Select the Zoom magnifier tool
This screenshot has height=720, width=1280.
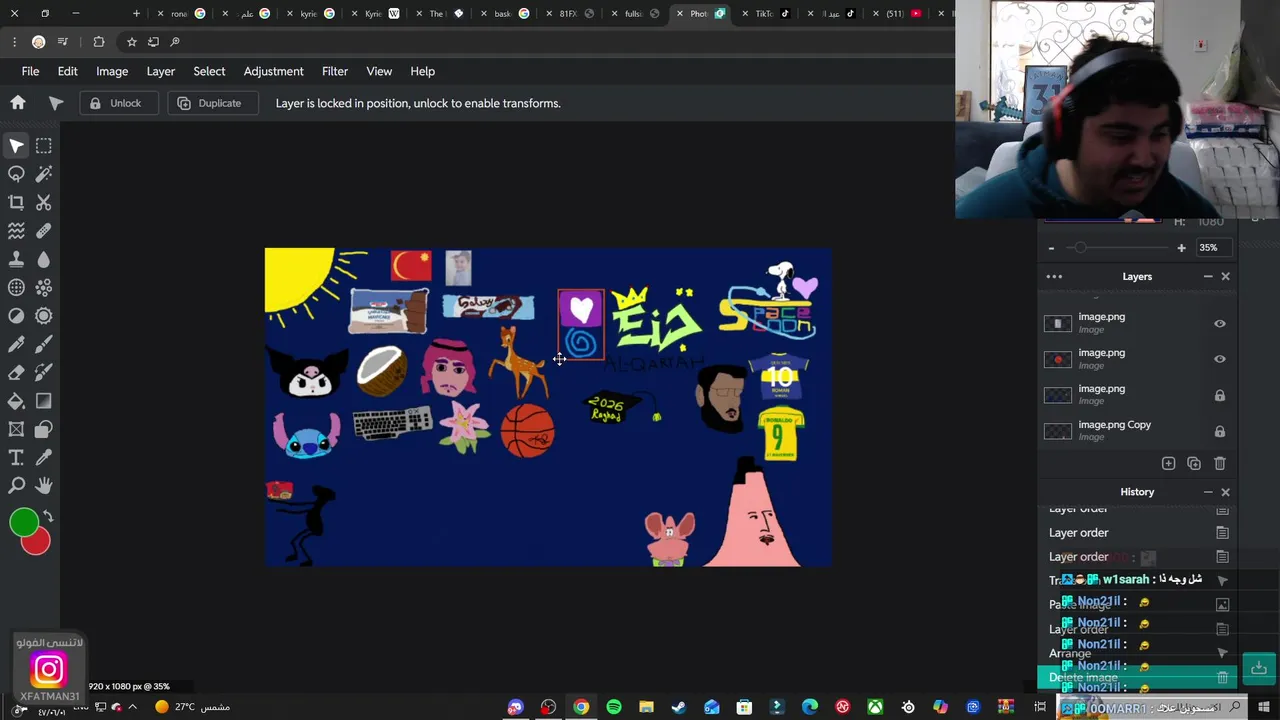point(16,486)
